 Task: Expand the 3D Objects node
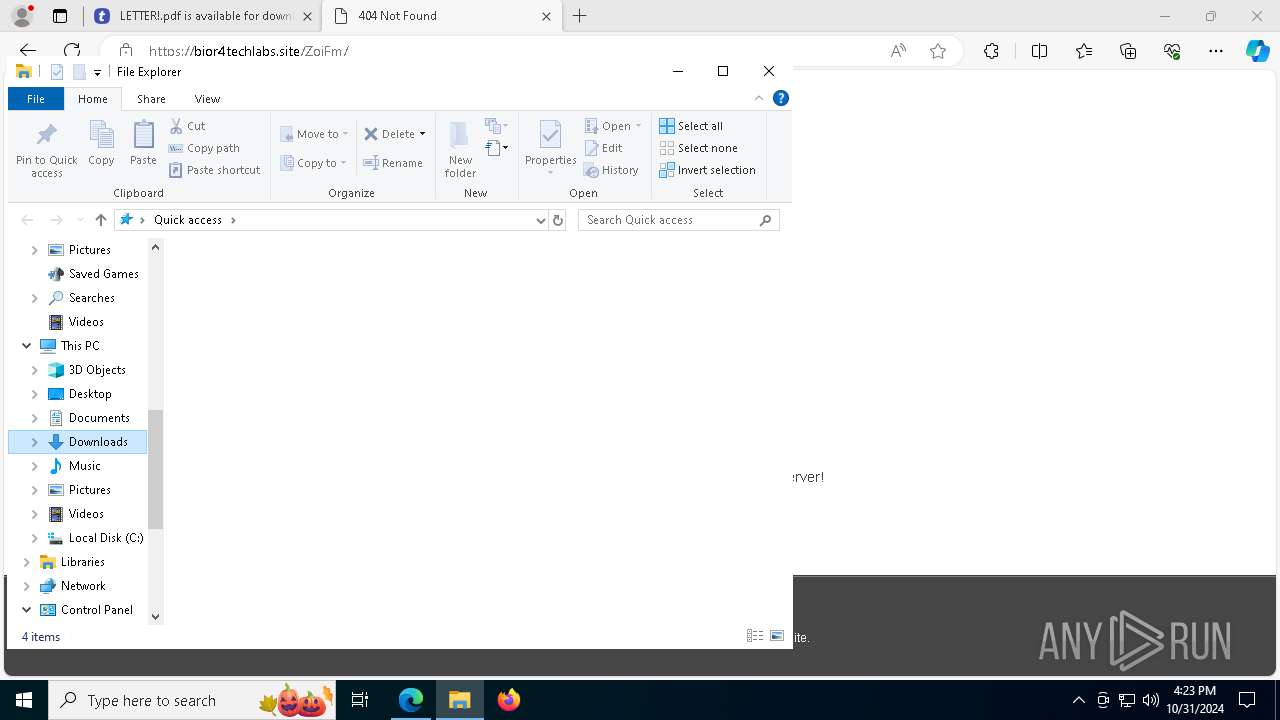(x=35, y=370)
